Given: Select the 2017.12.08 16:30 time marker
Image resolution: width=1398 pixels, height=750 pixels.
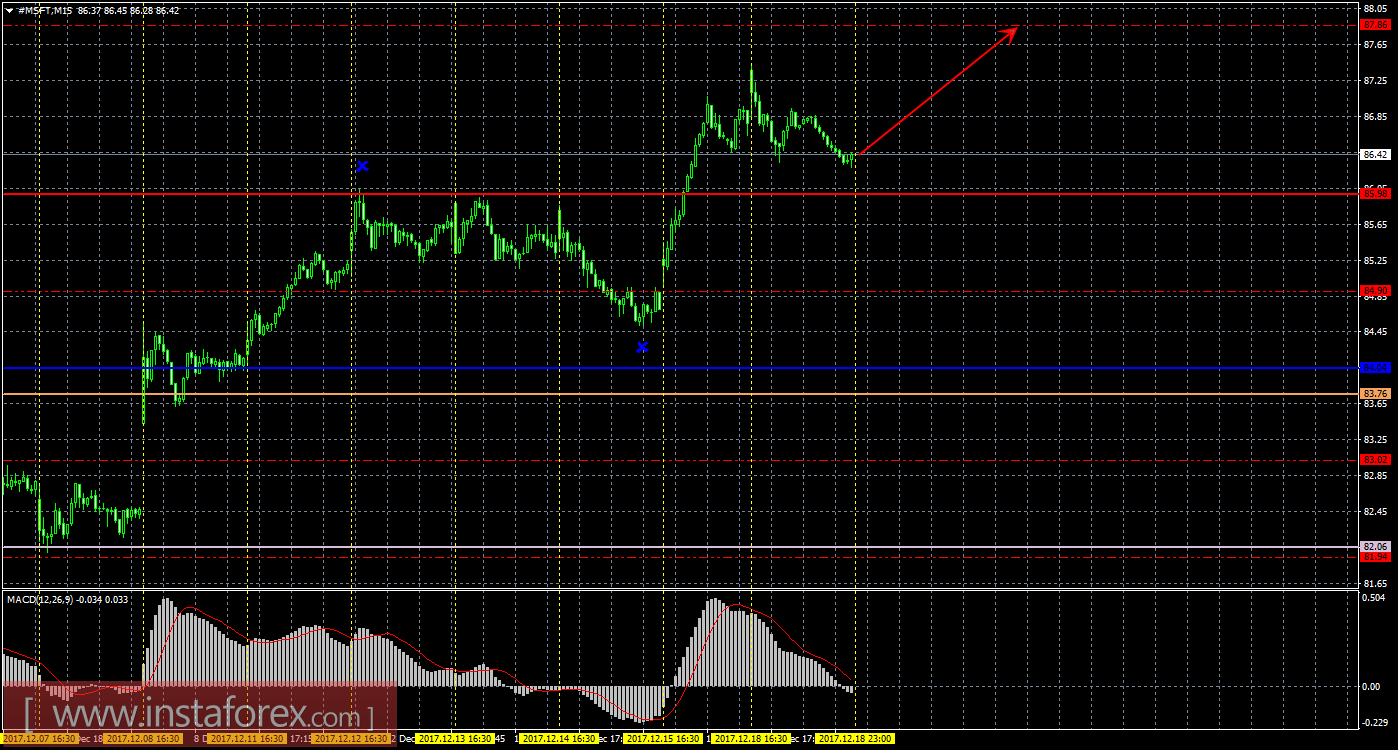Looking at the screenshot, I should point(143,738).
